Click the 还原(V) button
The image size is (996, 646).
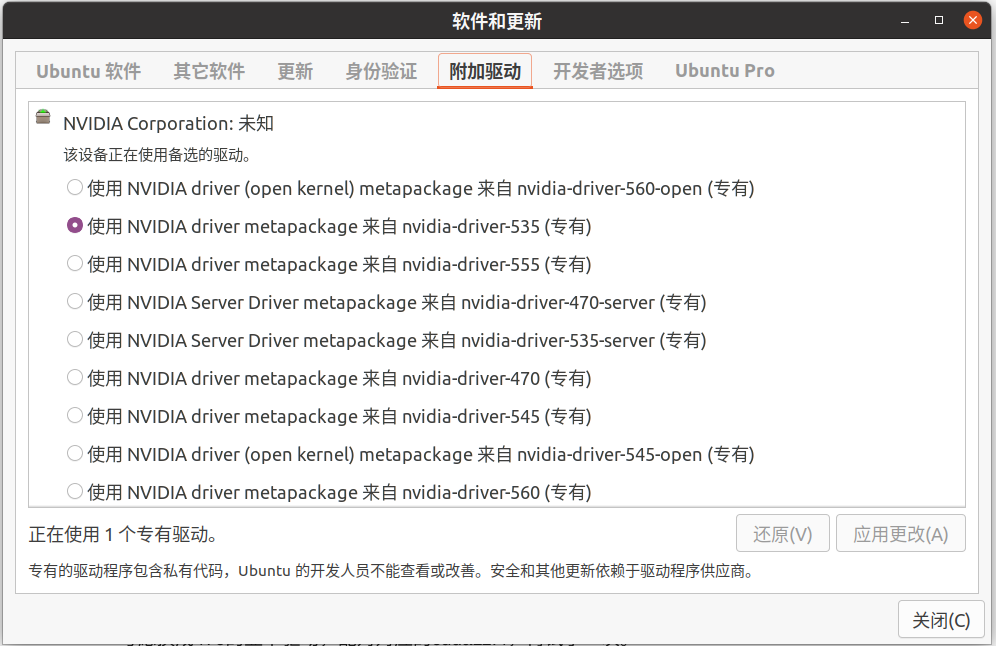[783, 534]
